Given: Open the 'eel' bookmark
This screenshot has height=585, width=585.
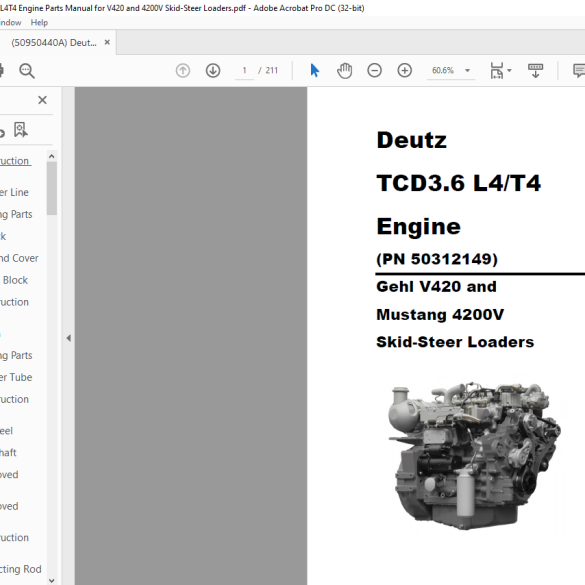Looking at the screenshot, I should pyautogui.click(x=6, y=431).
